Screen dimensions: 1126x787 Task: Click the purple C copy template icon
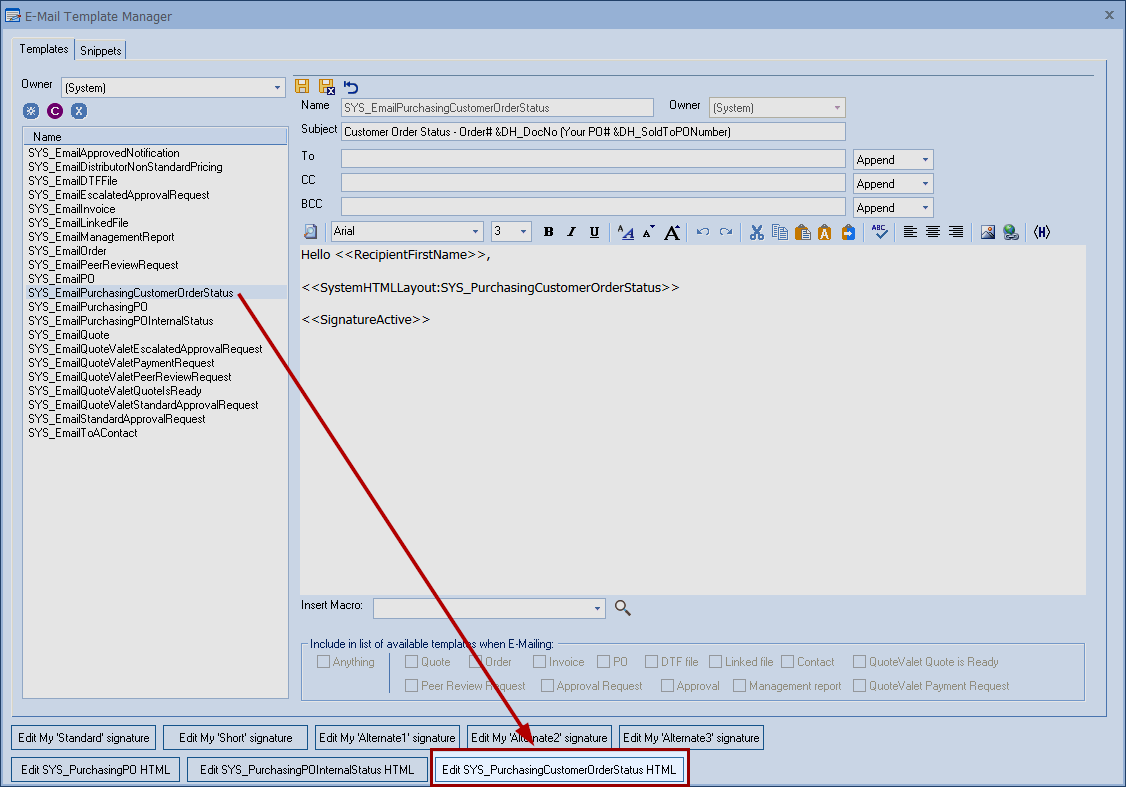[x=55, y=111]
